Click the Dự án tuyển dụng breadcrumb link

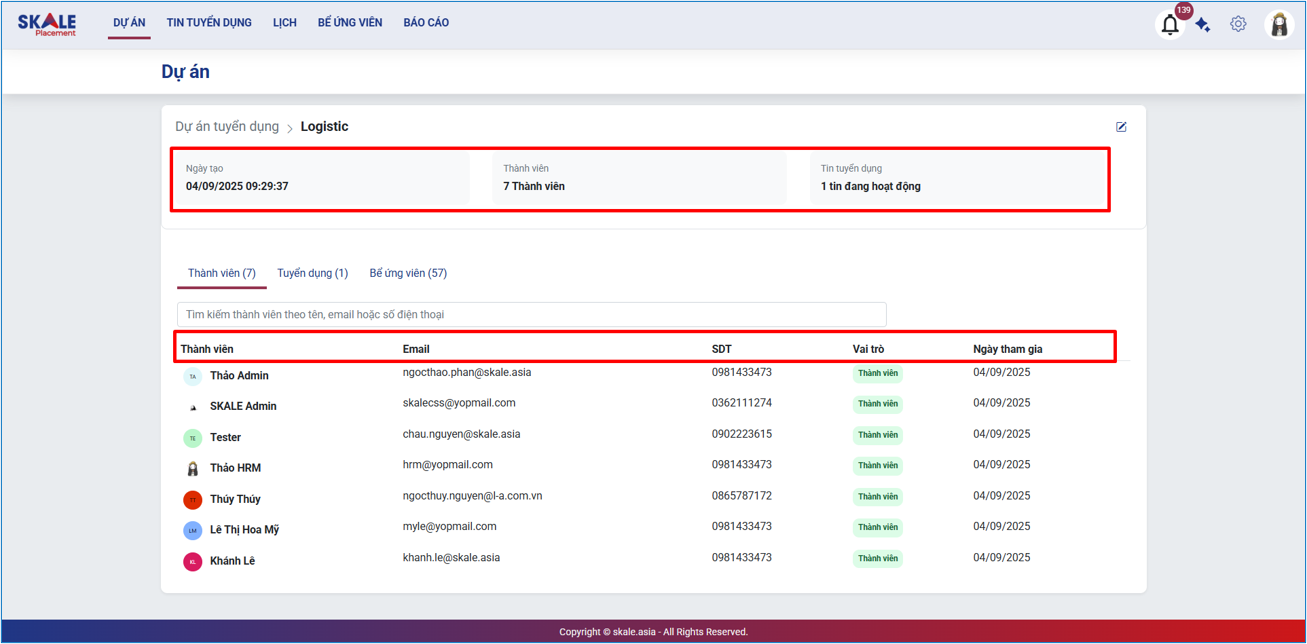[x=227, y=127]
